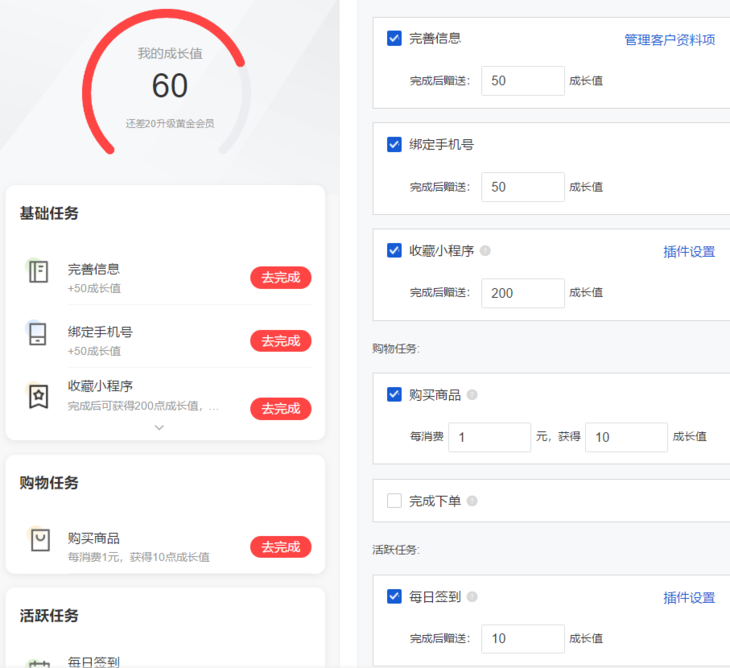Disable the 绑定手机号 task checkbox

point(394,144)
